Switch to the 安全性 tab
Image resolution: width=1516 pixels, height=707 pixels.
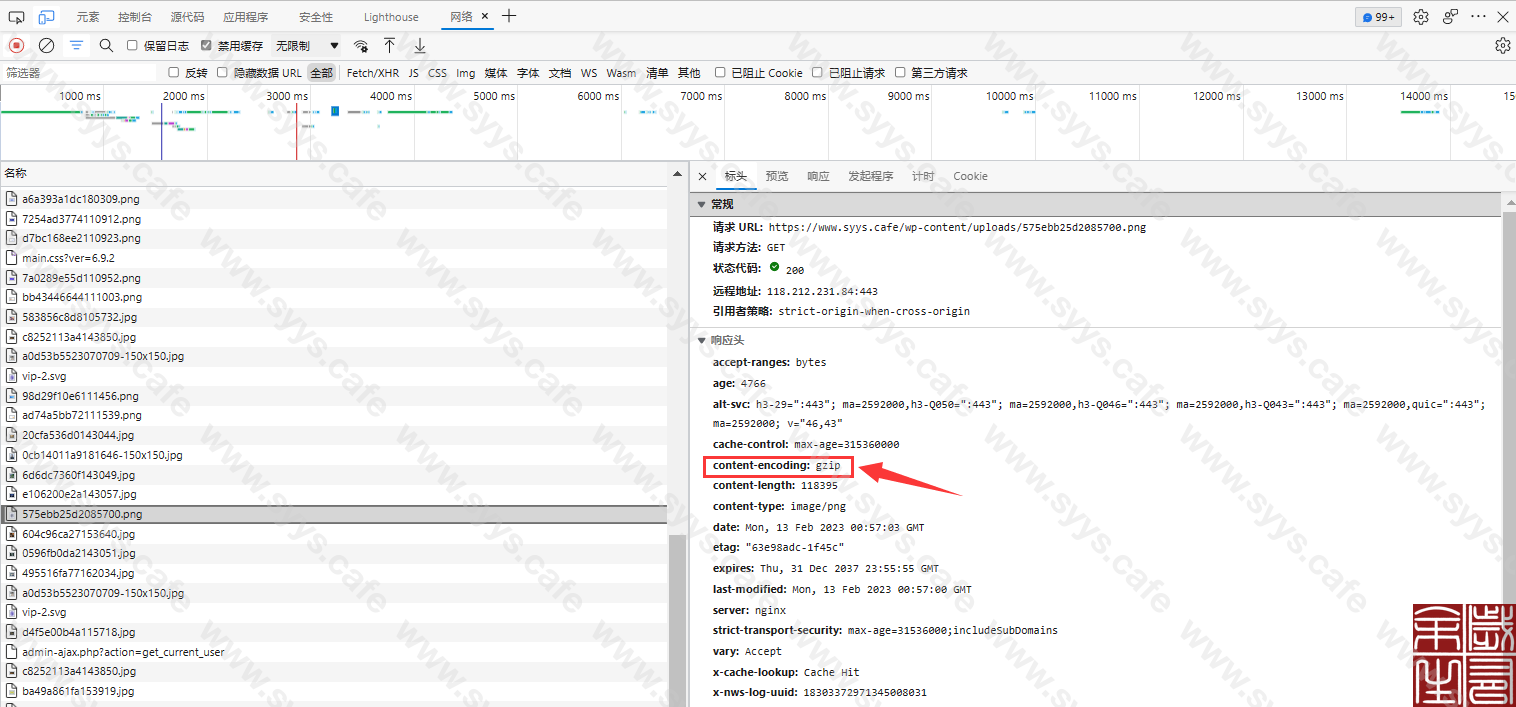(x=316, y=17)
